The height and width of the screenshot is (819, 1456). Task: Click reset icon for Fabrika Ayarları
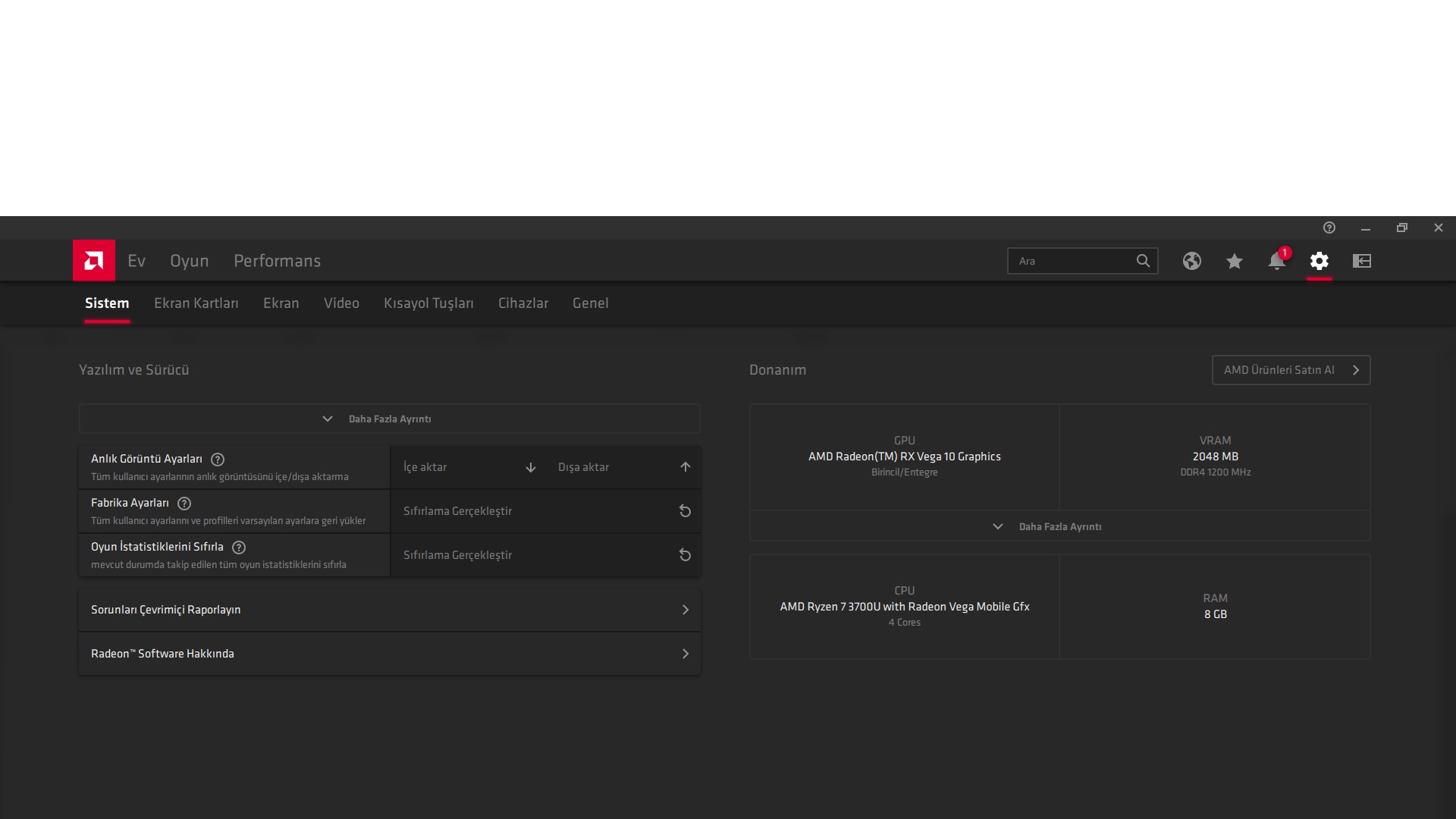(x=685, y=511)
